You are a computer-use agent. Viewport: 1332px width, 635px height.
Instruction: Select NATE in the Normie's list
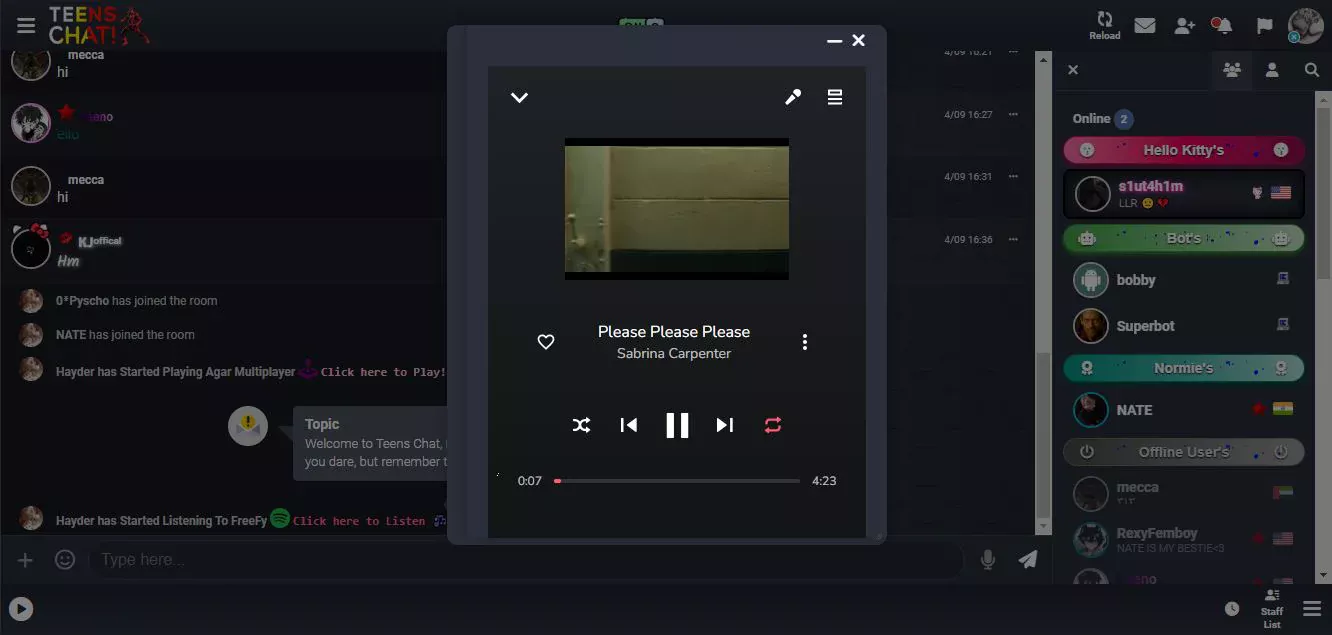[x=1184, y=410]
